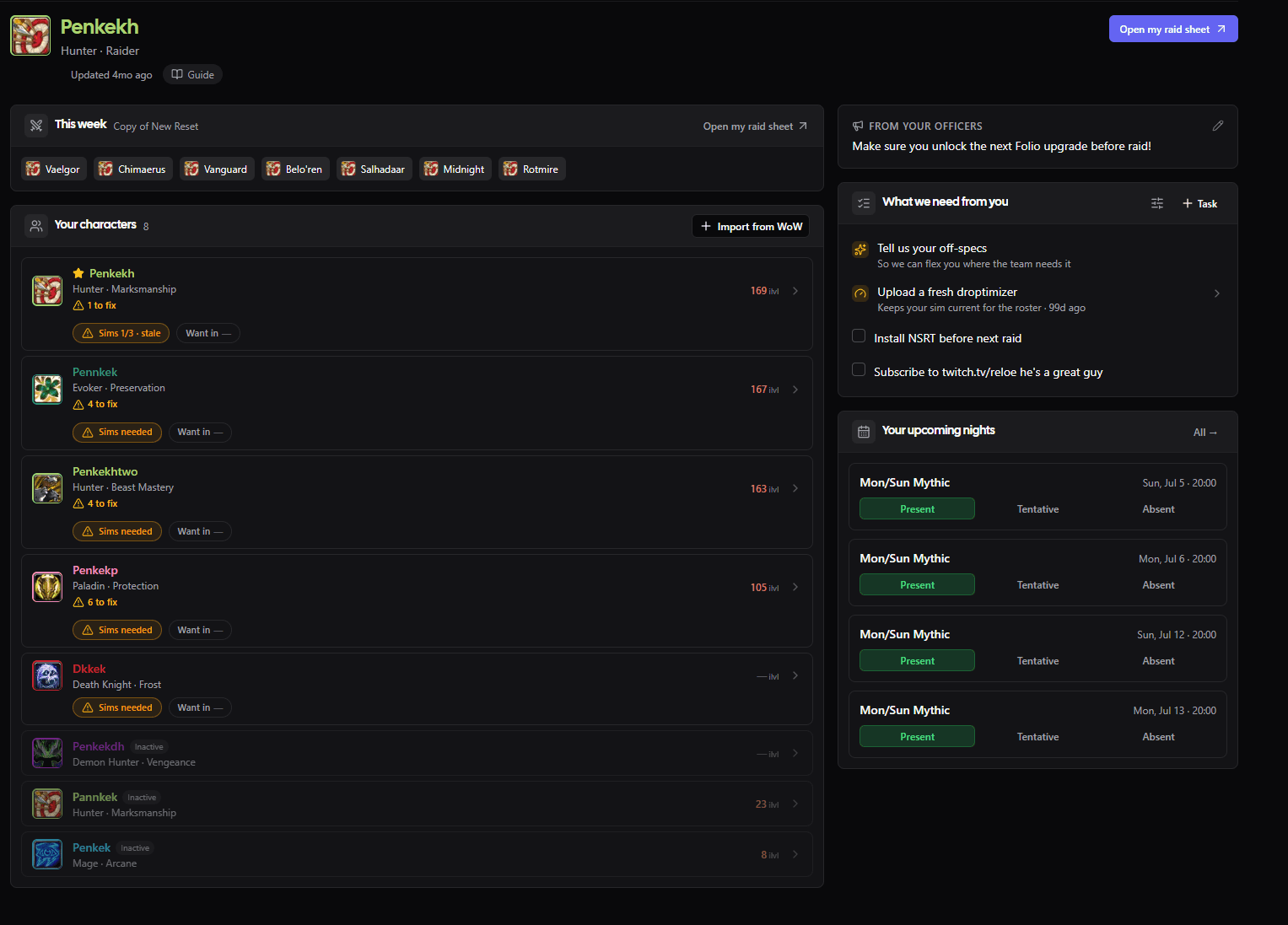Mark Absent for Mon, Jul 6 raid
Image resolution: width=1288 pixels, height=925 pixels.
1158,584
